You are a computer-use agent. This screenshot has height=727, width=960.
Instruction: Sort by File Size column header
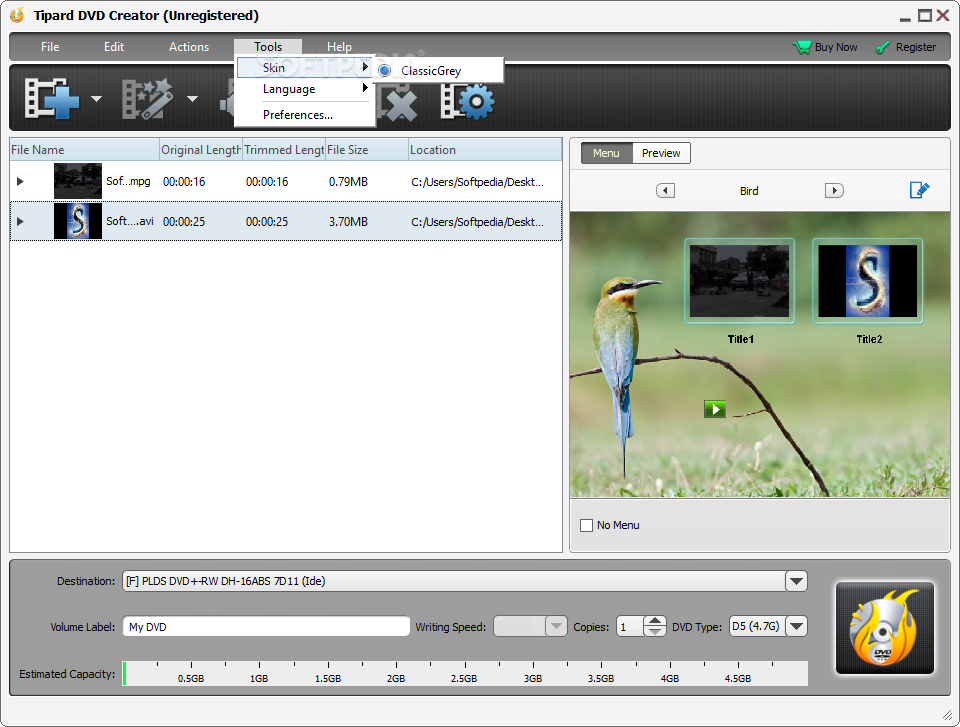(367, 149)
